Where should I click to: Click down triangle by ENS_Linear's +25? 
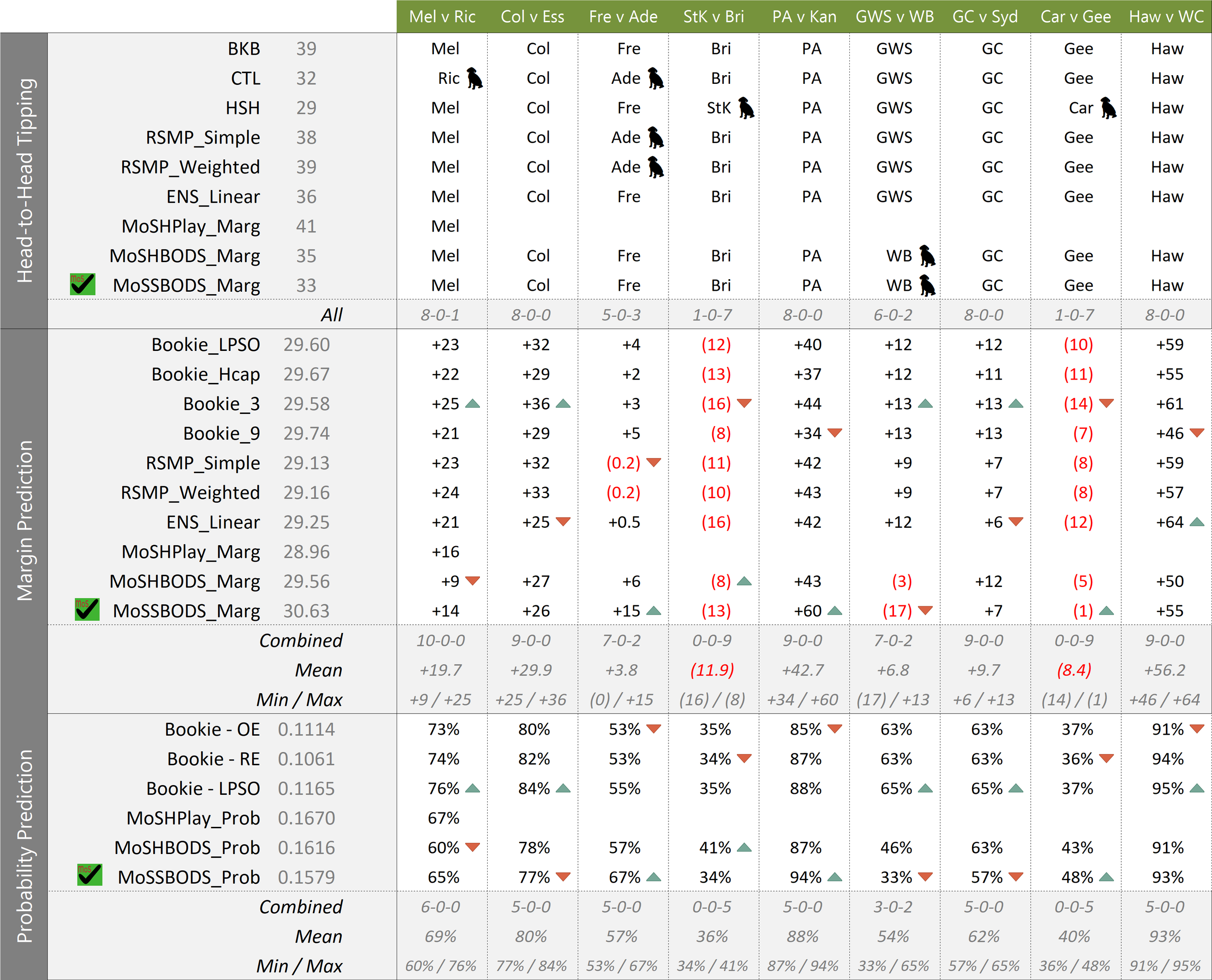(x=563, y=522)
